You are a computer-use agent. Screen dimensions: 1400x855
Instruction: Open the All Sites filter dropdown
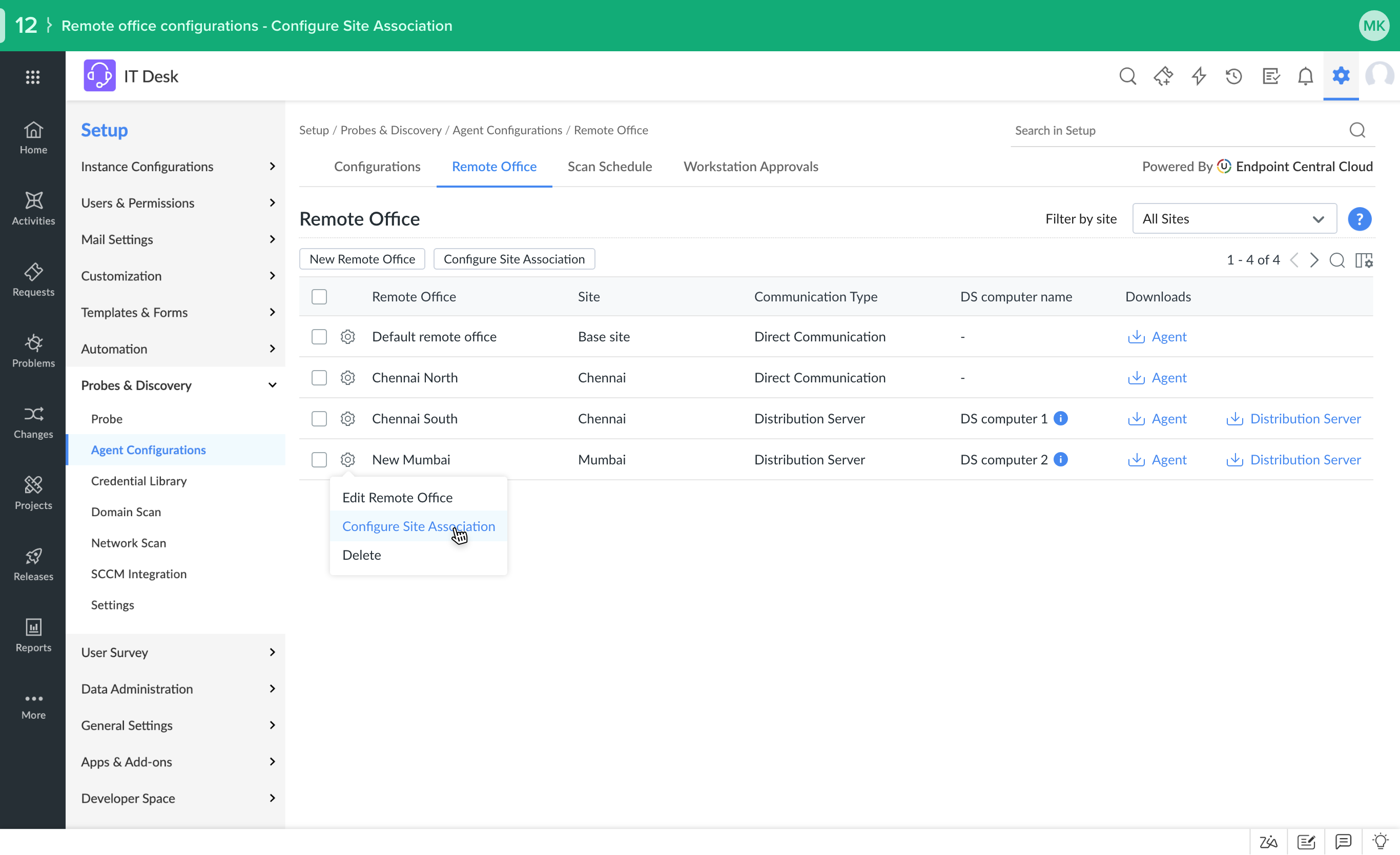1234,219
